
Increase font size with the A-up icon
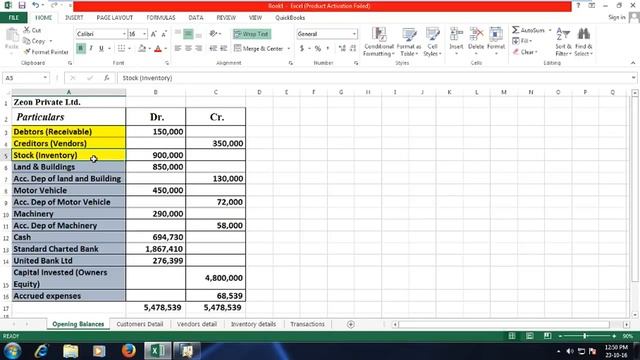tap(154, 34)
